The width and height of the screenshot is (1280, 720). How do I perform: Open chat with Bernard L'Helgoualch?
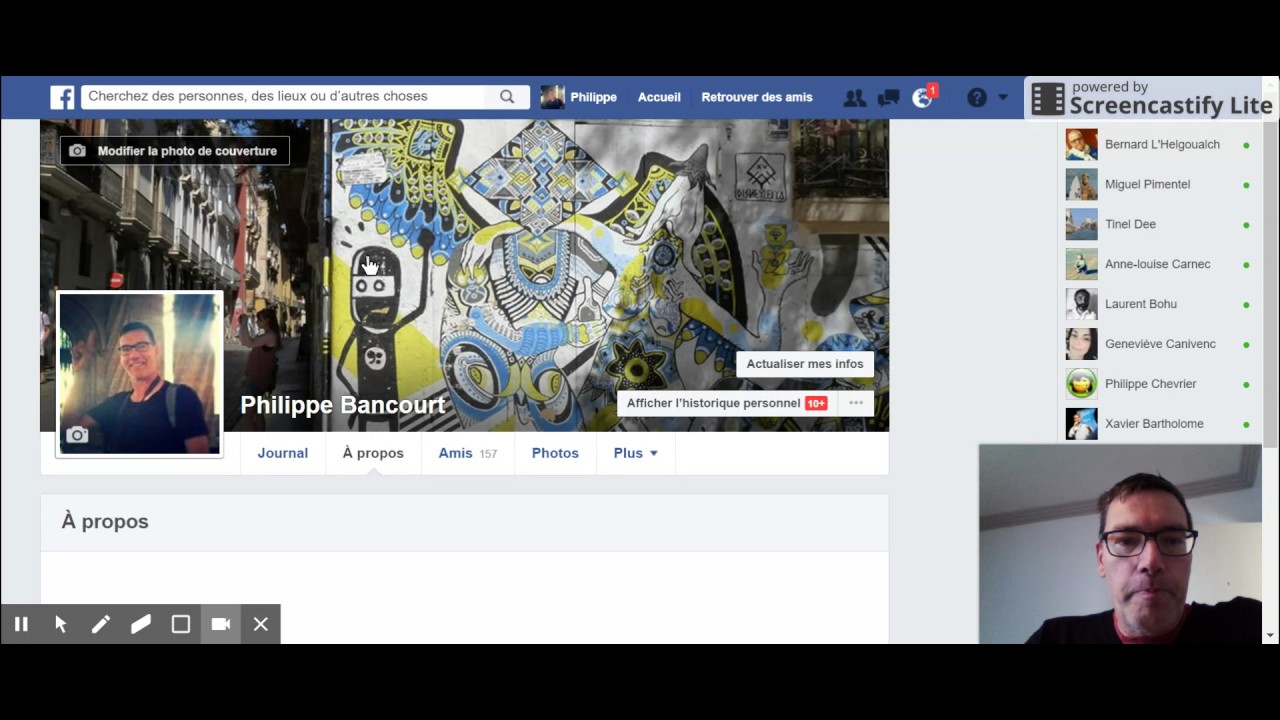(1158, 144)
